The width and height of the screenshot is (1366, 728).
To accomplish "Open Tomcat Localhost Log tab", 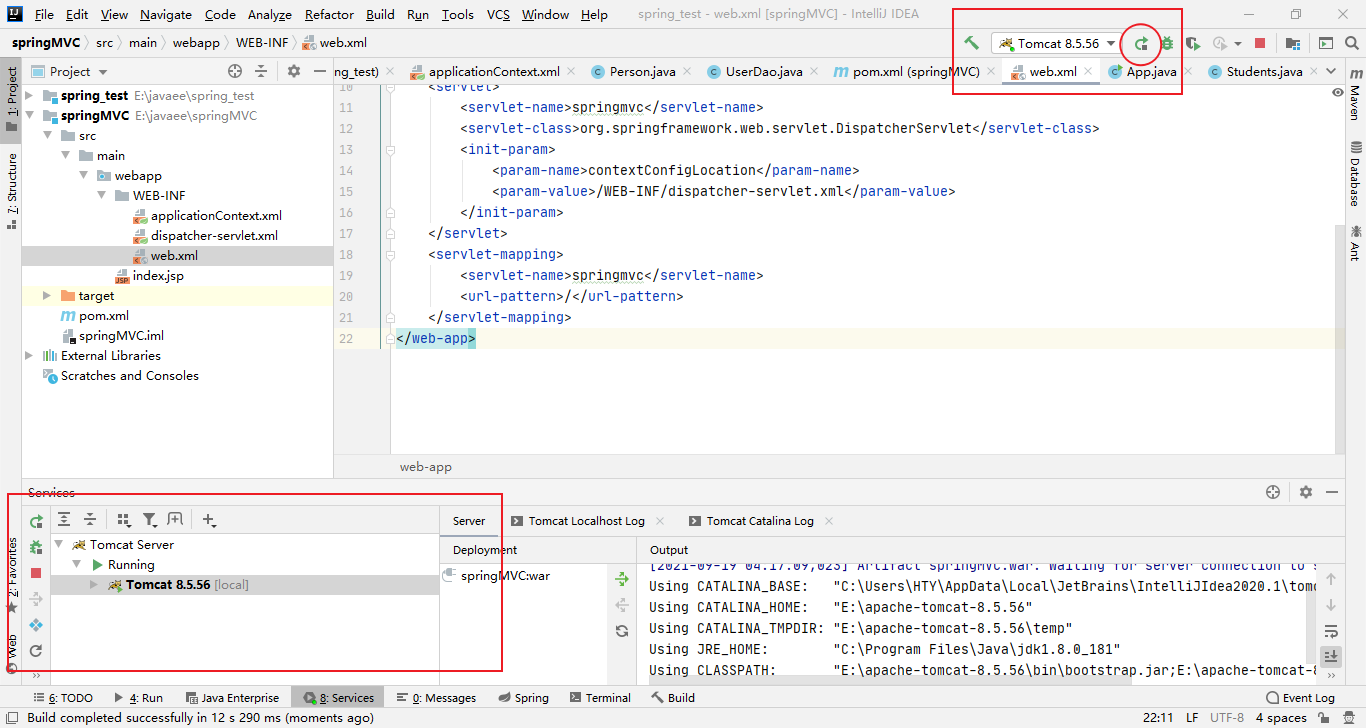I will click(587, 521).
